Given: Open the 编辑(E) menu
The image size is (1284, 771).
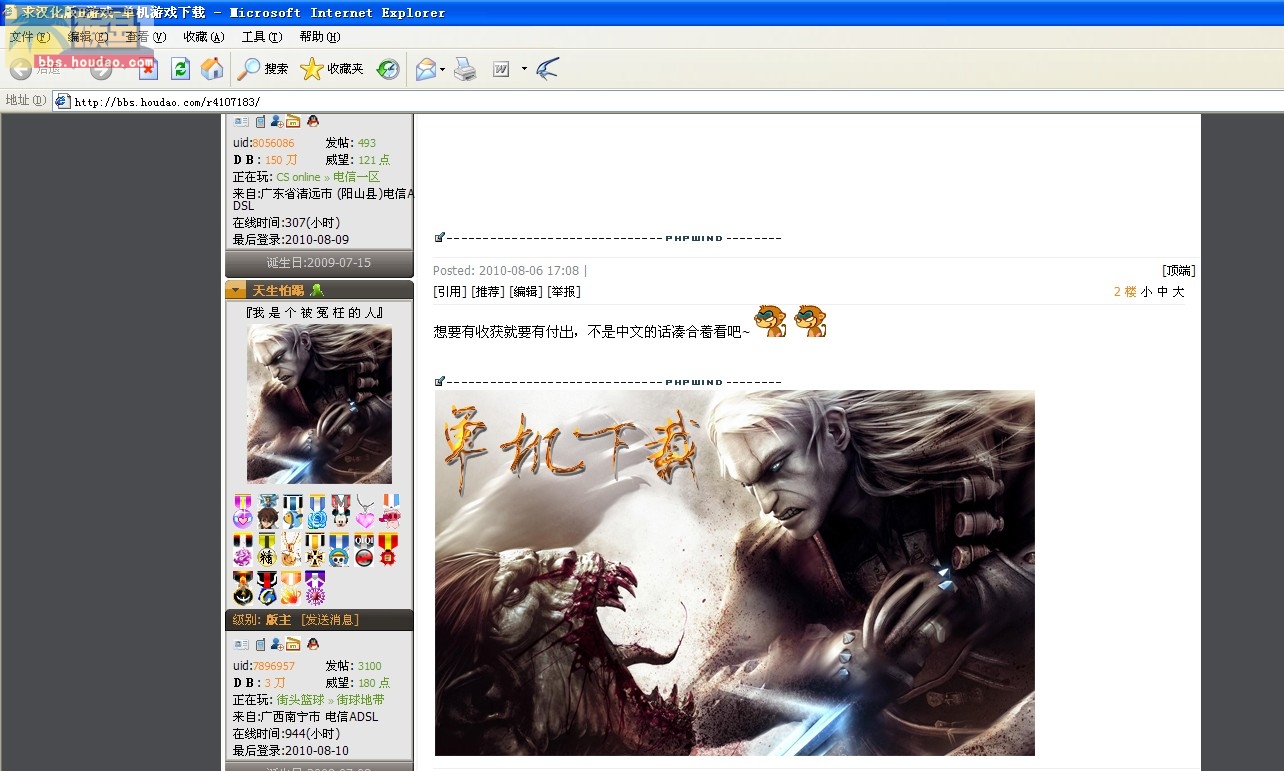Looking at the screenshot, I should [x=87, y=37].
